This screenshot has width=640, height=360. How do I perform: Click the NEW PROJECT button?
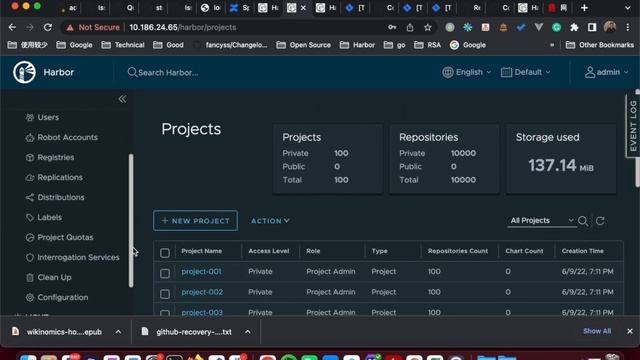pyautogui.click(x=196, y=221)
